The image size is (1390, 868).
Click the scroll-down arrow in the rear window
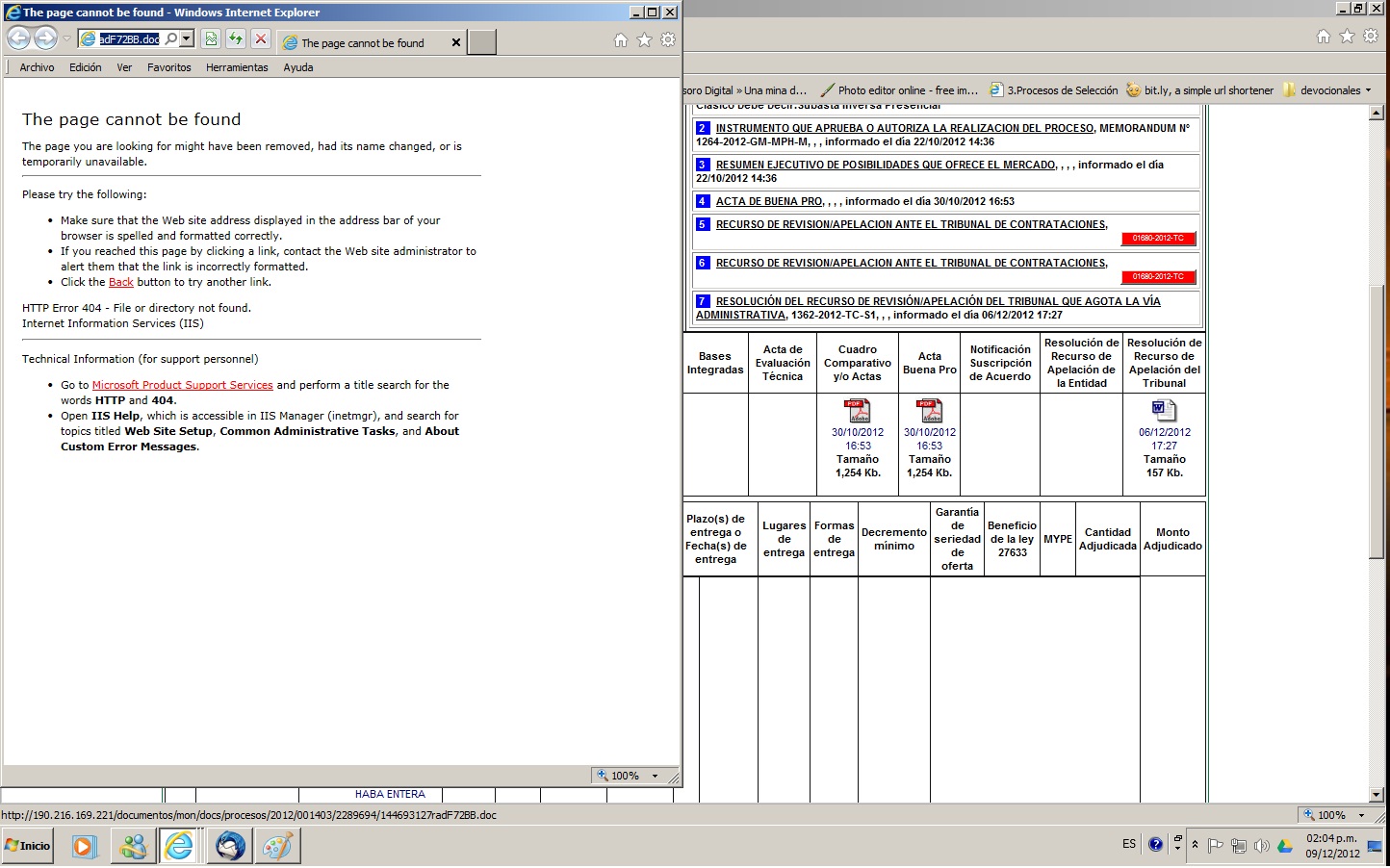point(1376,795)
